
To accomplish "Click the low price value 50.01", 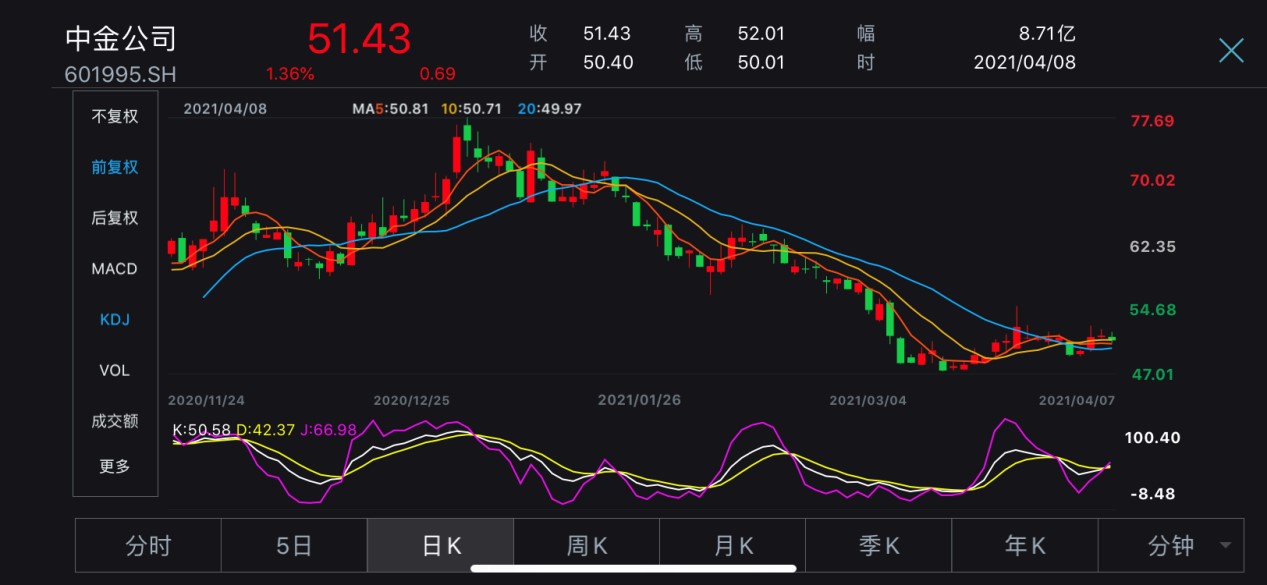I will pyautogui.click(x=761, y=63).
